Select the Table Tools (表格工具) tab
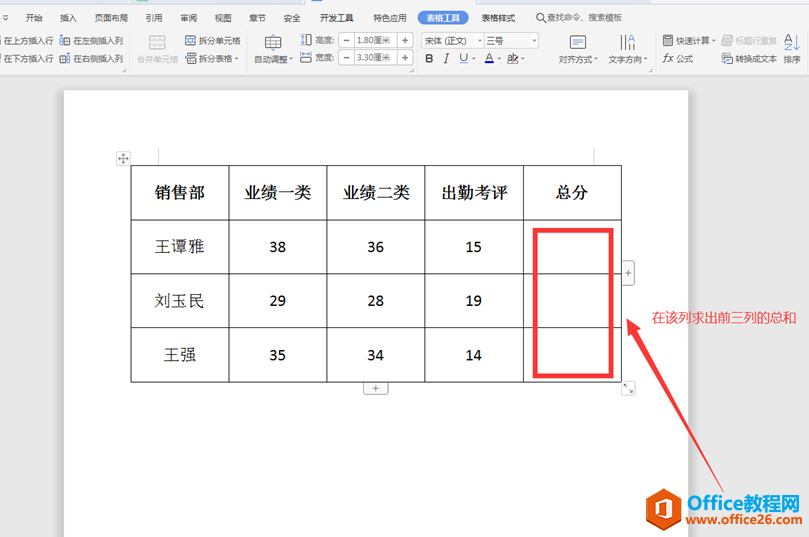 [443, 18]
